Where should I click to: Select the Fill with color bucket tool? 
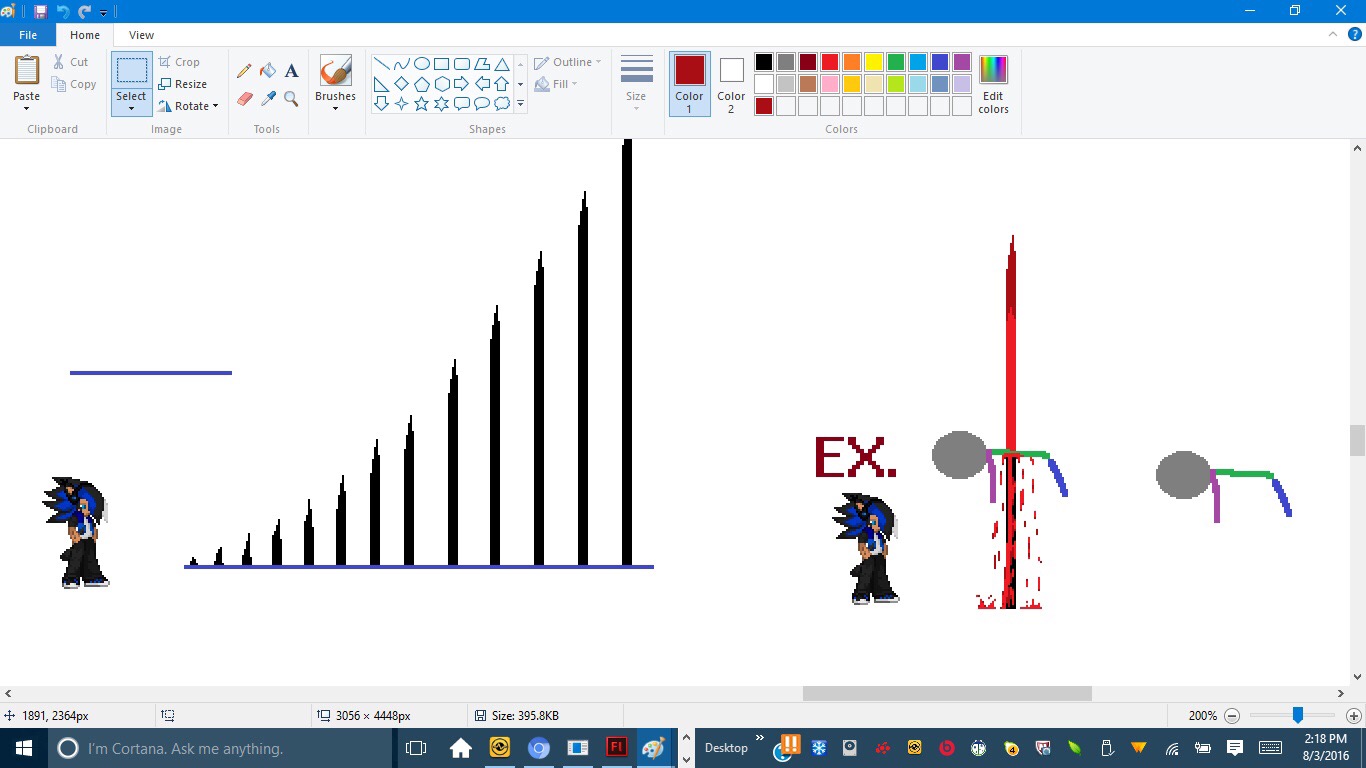(268, 71)
